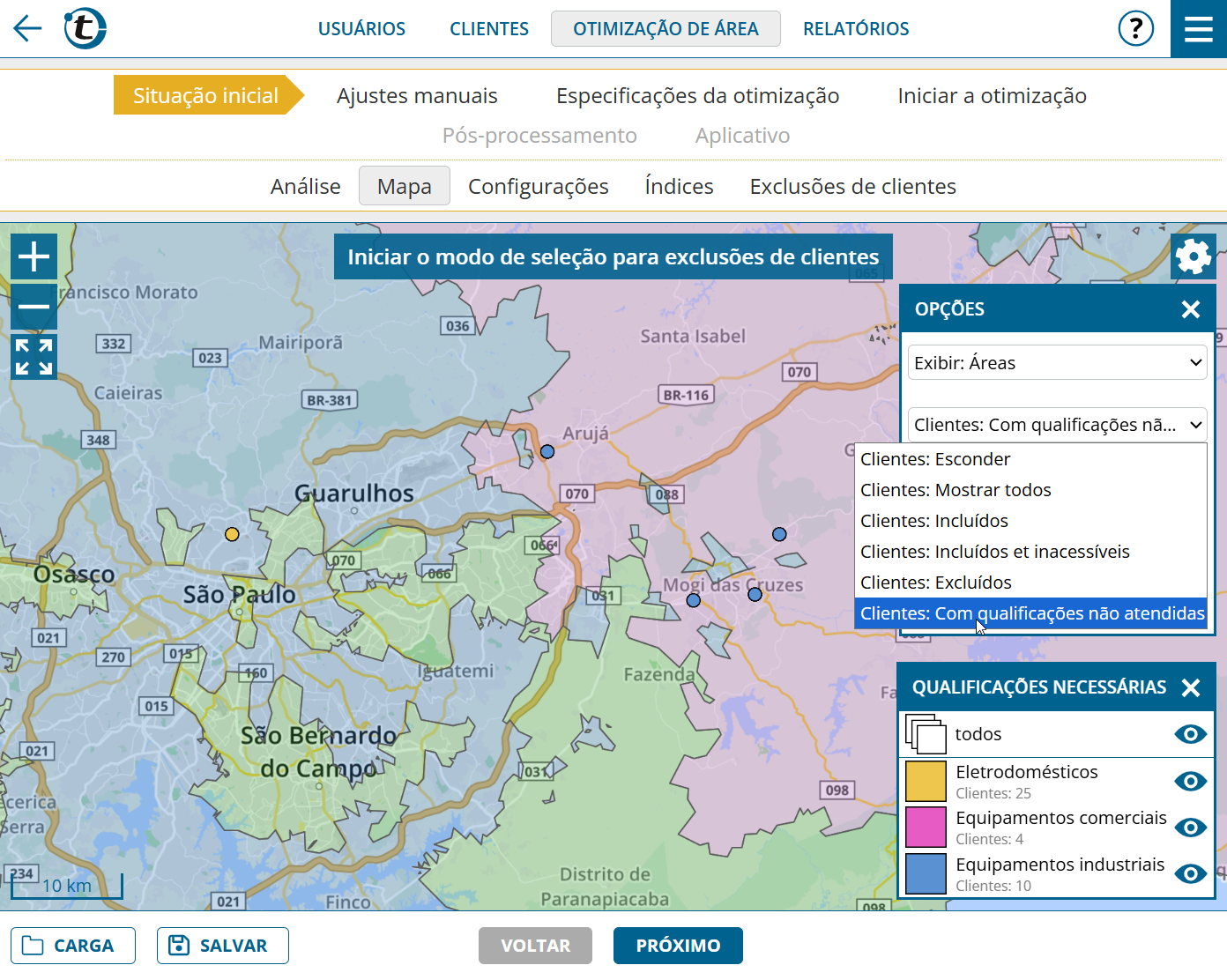This screenshot has height=980, width=1227.
Task: Click the Próximo button
Action: coord(678,946)
